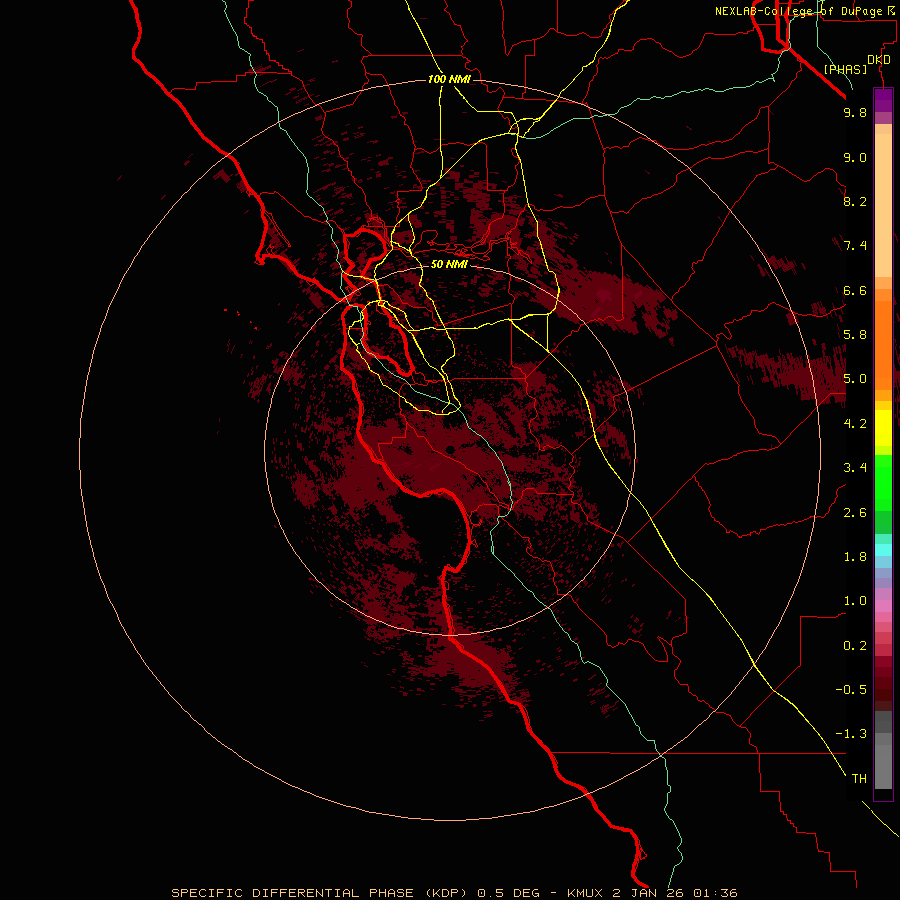Pick the pale peach segment of the color bar
Viewport: 900px width, 900px height.
coord(883,205)
